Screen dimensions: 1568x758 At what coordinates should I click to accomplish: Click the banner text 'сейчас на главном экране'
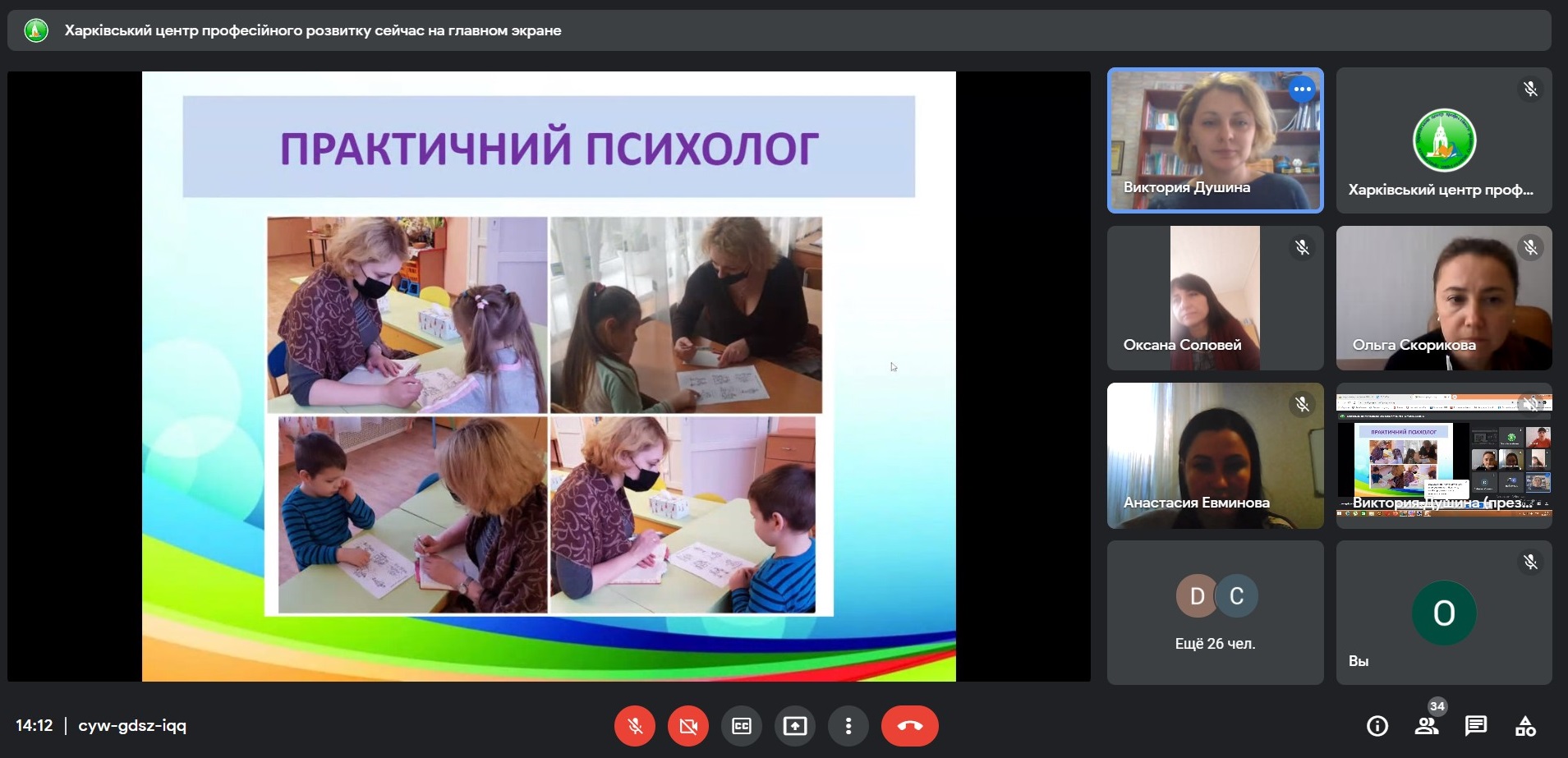tap(468, 30)
